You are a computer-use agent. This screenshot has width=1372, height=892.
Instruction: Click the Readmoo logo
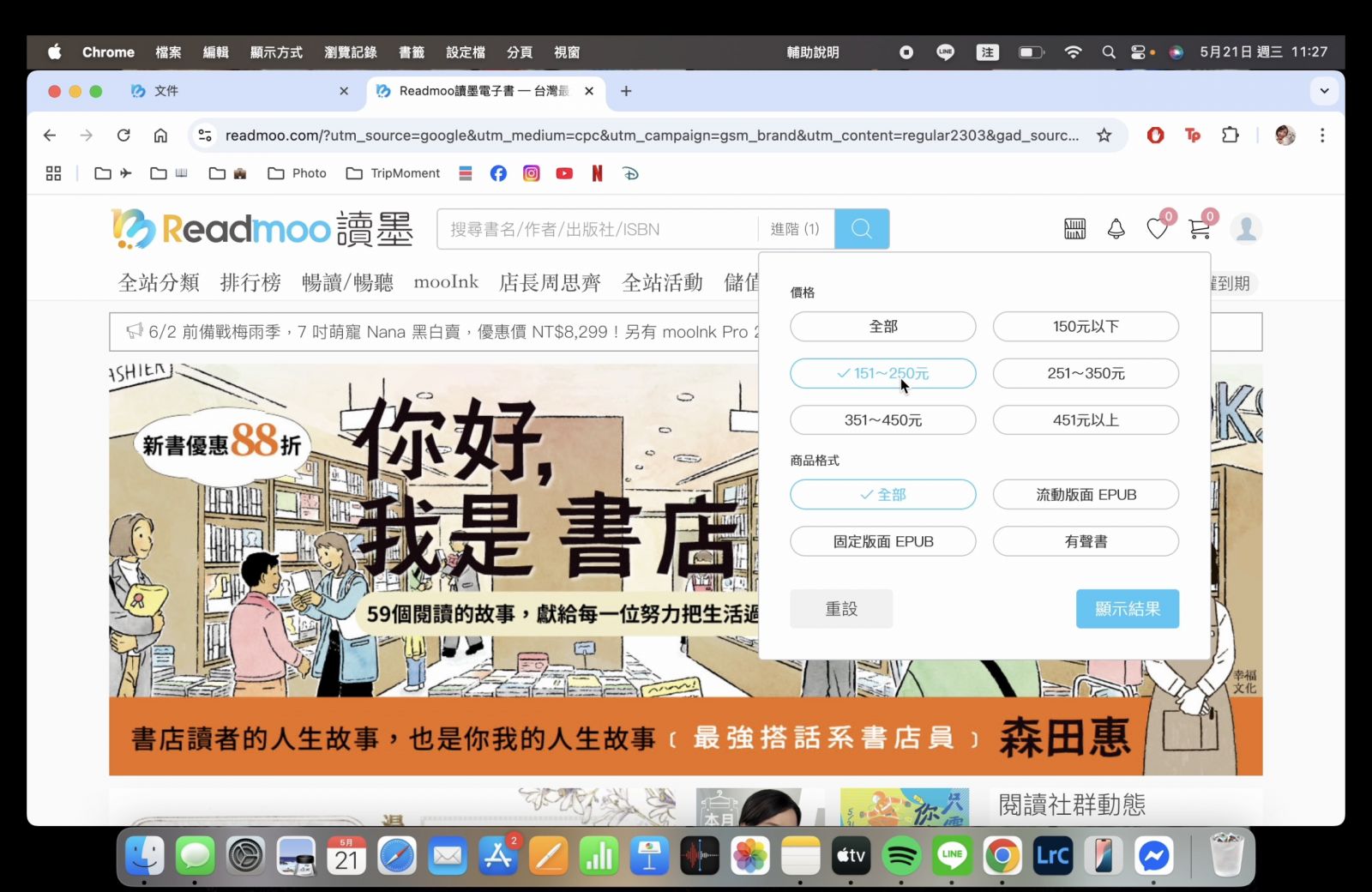(262, 229)
